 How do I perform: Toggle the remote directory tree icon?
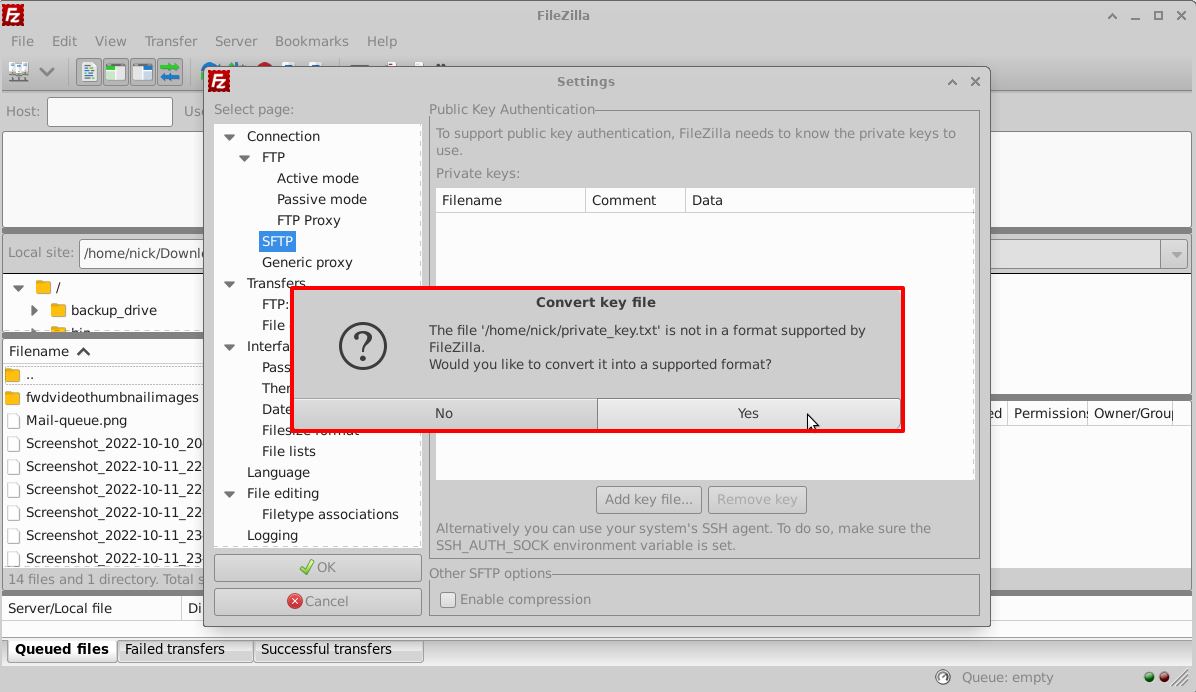pos(143,72)
